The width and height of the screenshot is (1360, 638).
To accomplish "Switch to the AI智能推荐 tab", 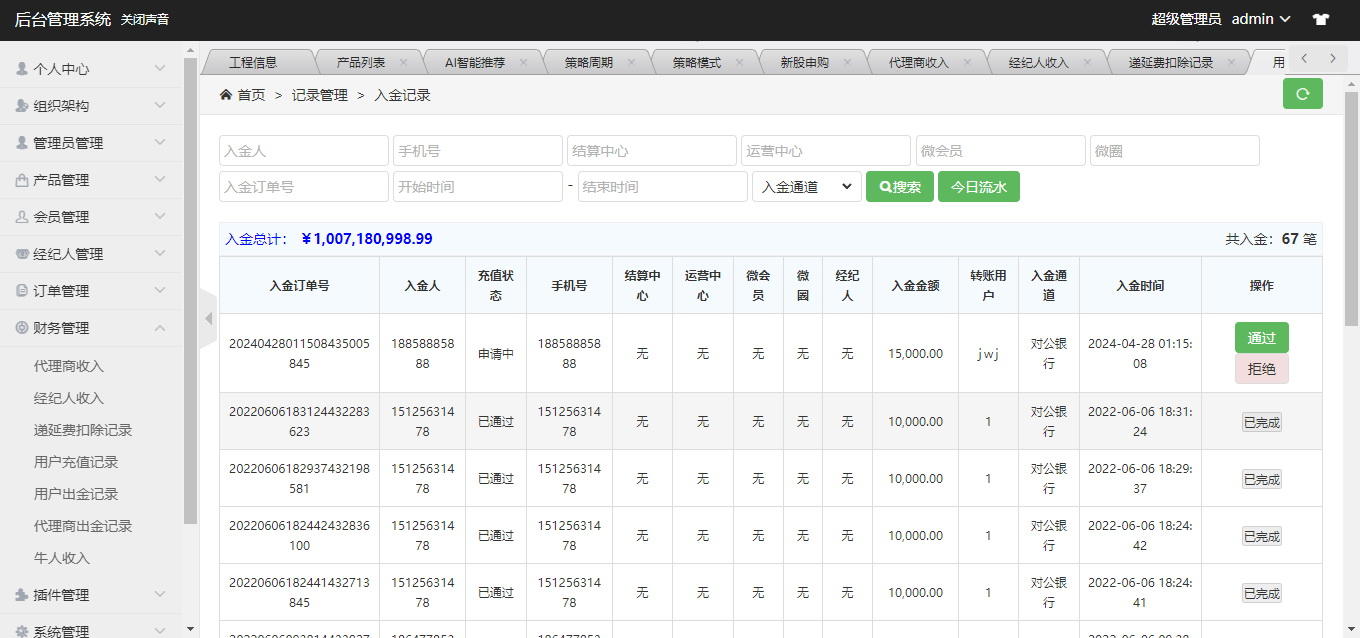I will (475, 62).
